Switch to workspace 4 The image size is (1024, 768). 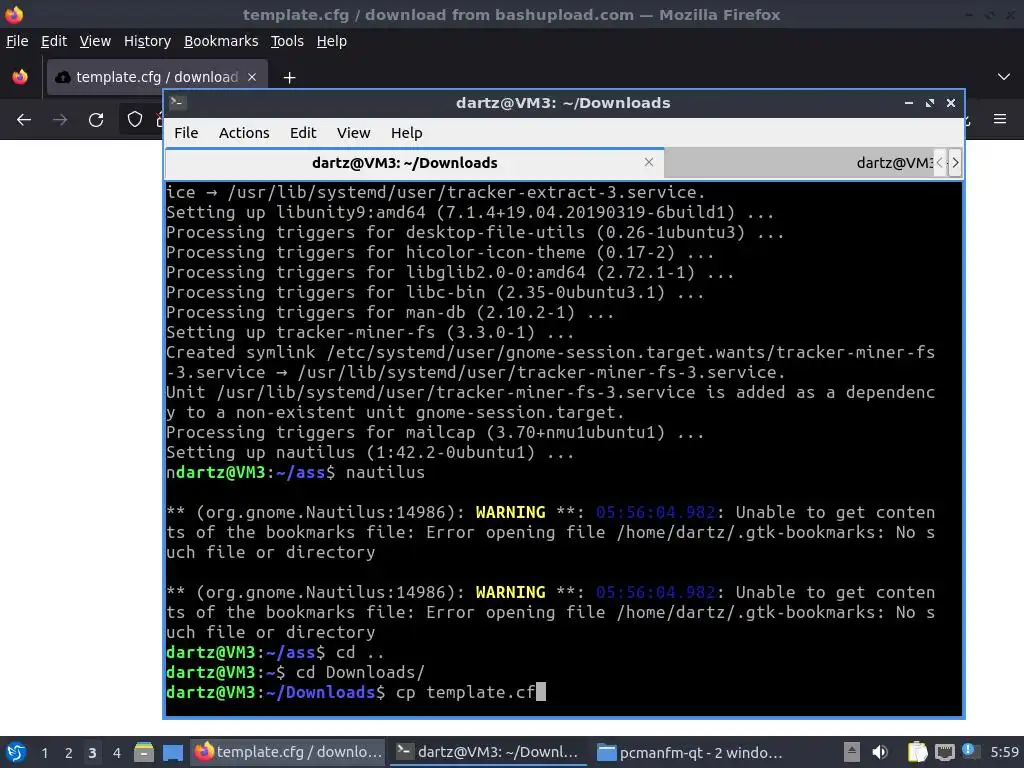click(x=116, y=753)
